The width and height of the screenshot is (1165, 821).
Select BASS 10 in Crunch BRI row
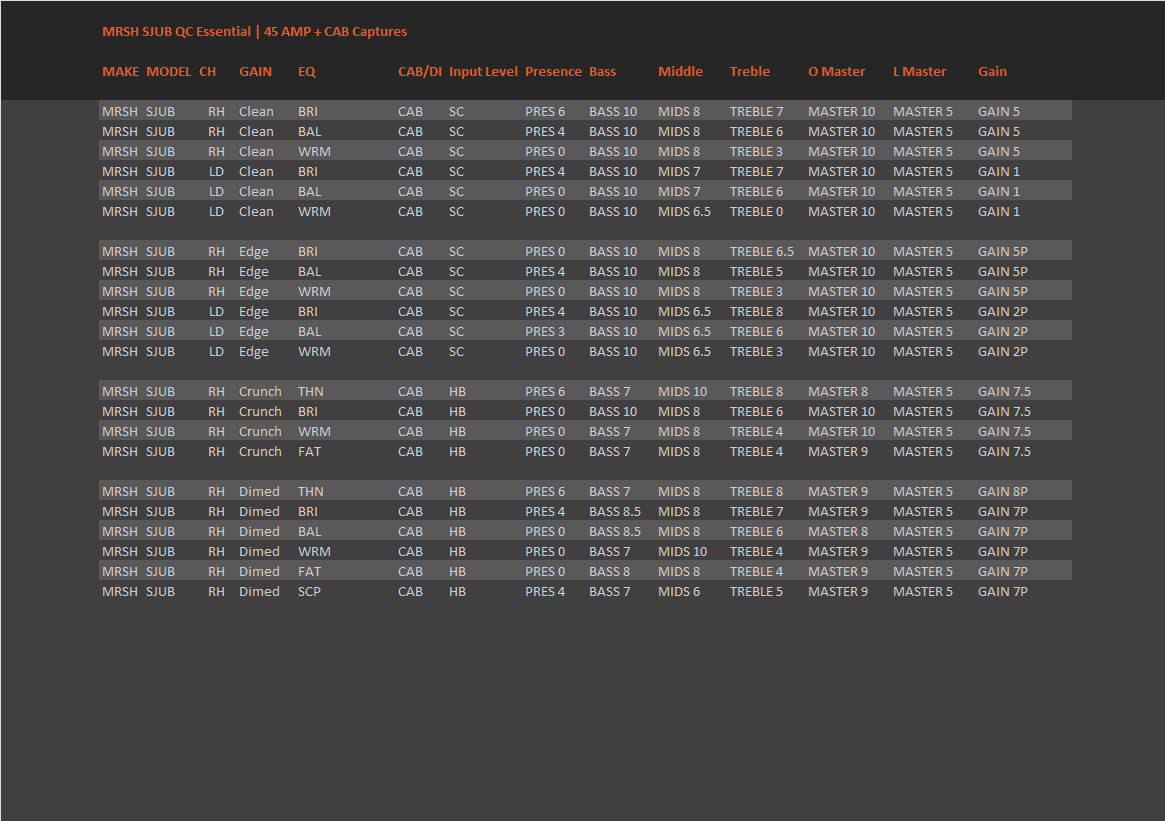(613, 412)
